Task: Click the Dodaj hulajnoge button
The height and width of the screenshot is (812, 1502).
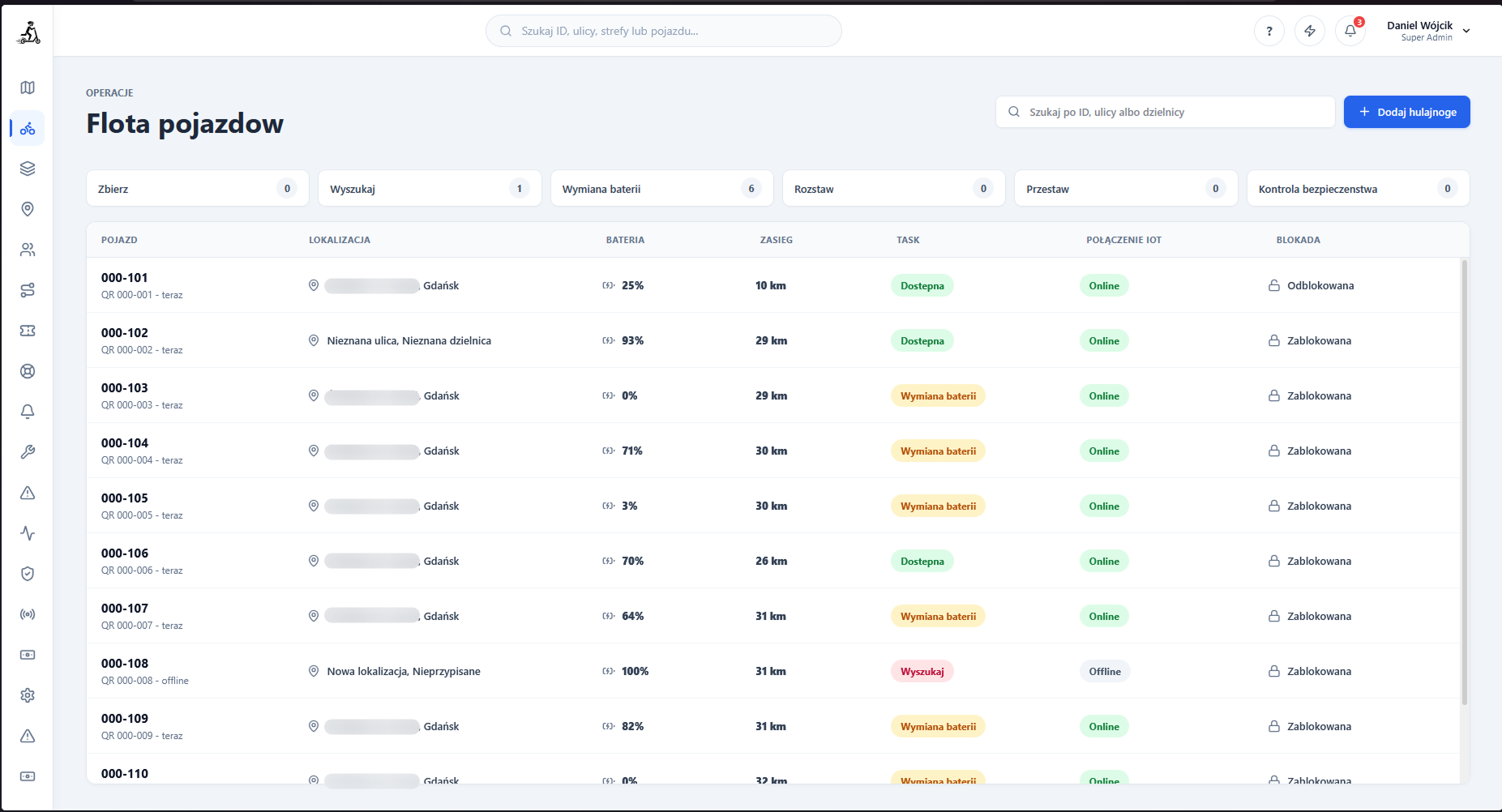Action: point(1406,112)
